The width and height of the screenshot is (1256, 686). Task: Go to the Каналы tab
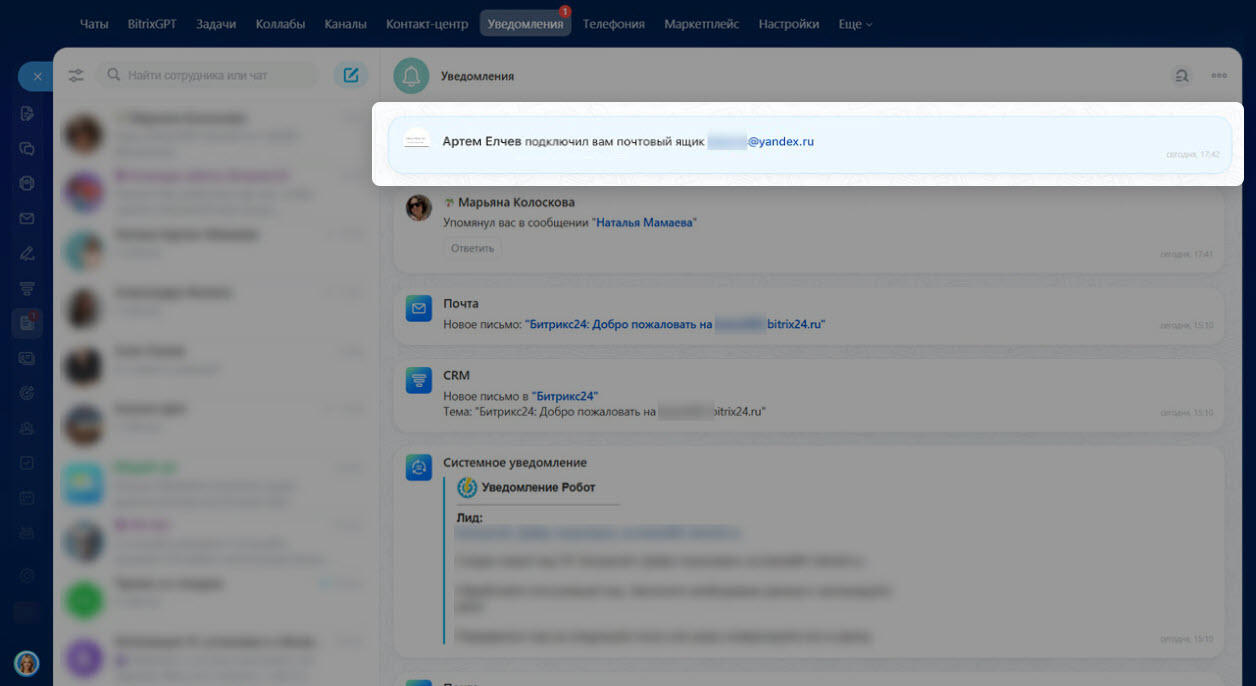(x=346, y=24)
